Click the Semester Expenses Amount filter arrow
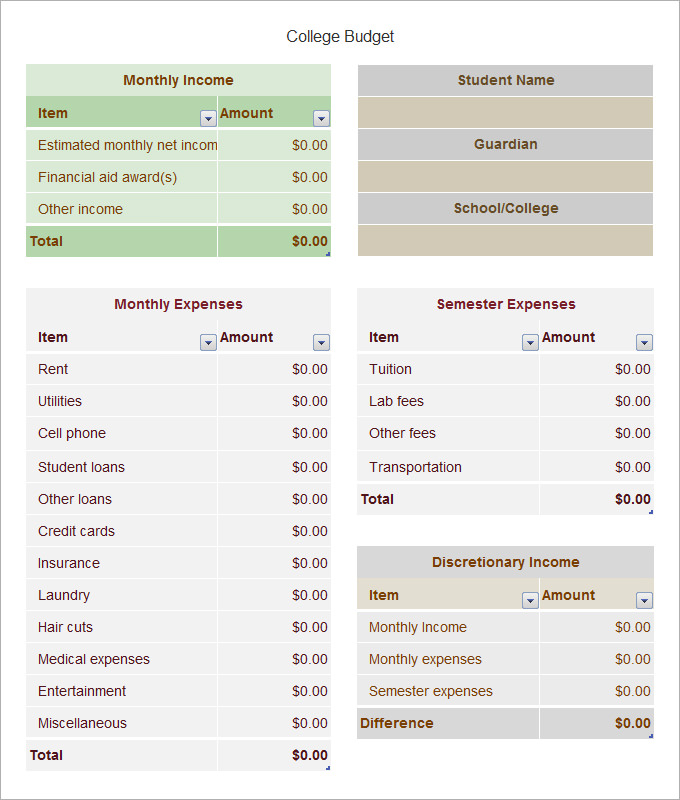 tap(644, 341)
